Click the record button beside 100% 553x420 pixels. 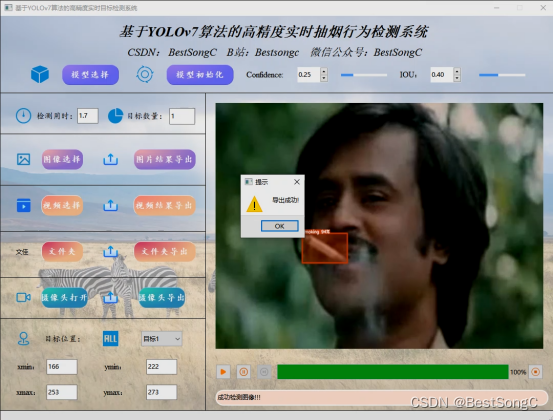(535, 372)
